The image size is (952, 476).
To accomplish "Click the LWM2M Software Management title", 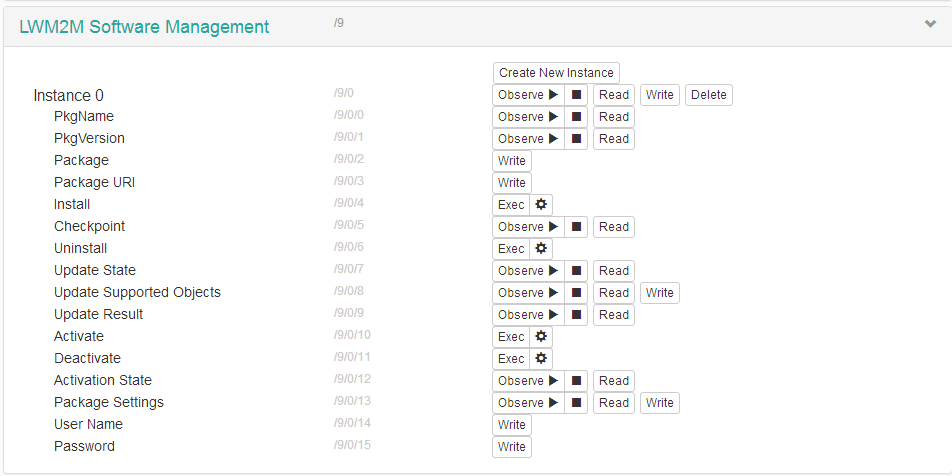I will (x=144, y=27).
